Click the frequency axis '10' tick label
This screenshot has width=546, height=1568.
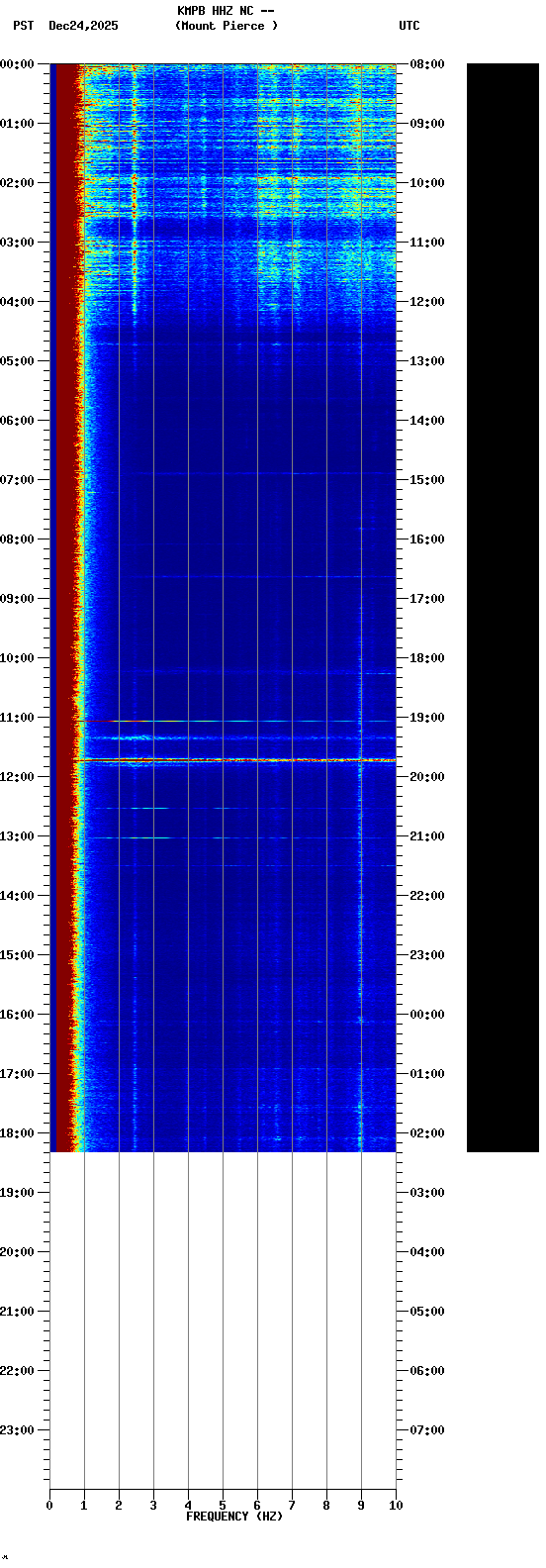point(396,1506)
